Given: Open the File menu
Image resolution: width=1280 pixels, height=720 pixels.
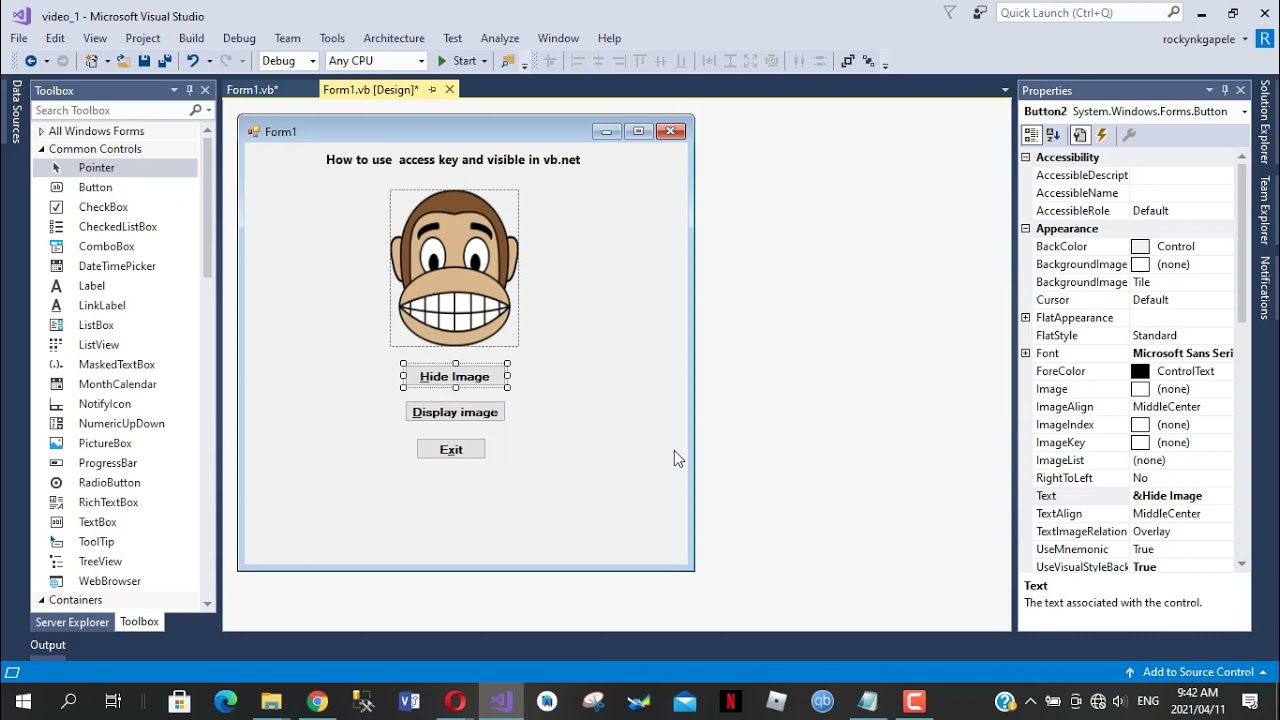Looking at the screenshot, I should (19, 38).
